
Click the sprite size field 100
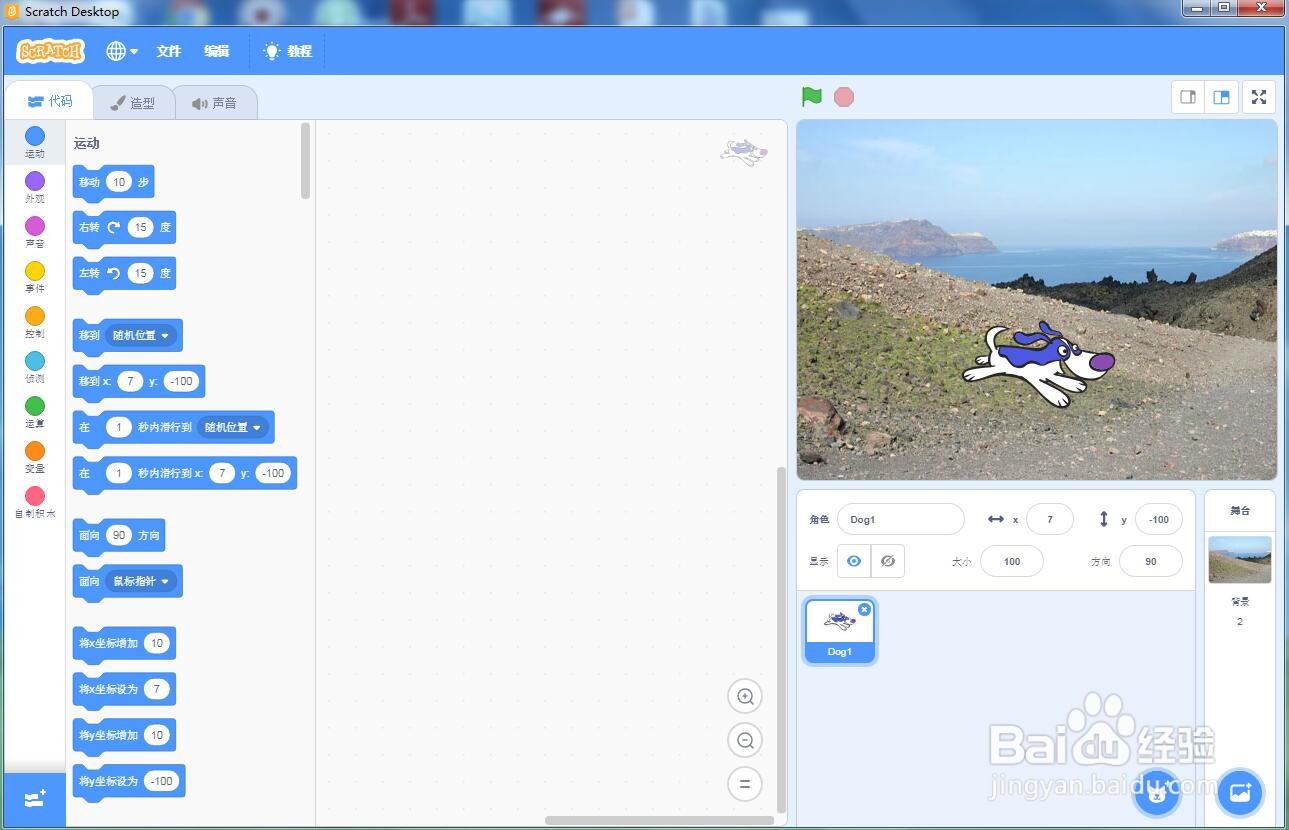pos(1012,561)
